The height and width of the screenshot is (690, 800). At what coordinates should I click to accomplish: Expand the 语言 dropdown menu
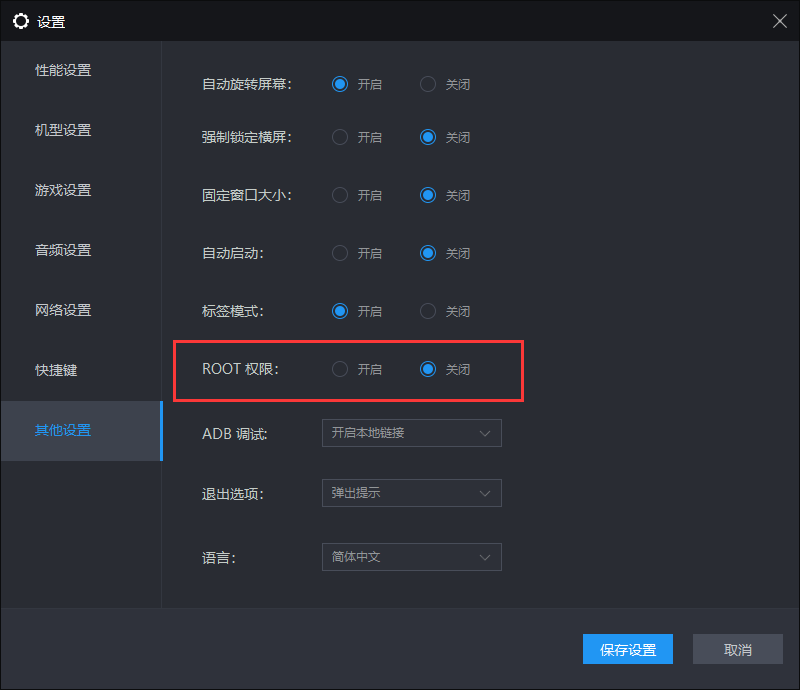[x=411, y=557]
